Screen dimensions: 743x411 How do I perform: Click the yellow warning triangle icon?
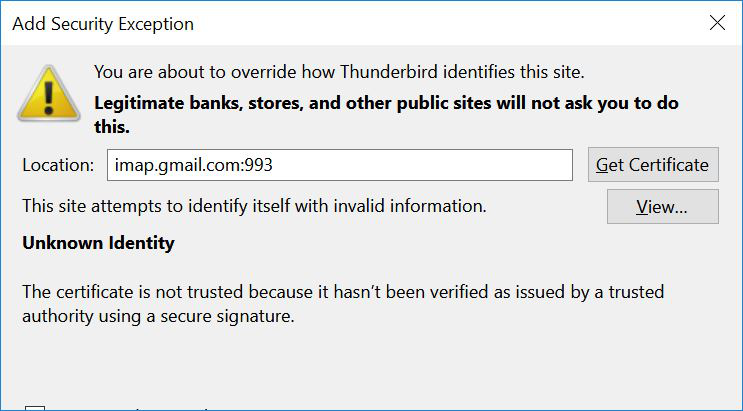point(49,93)
